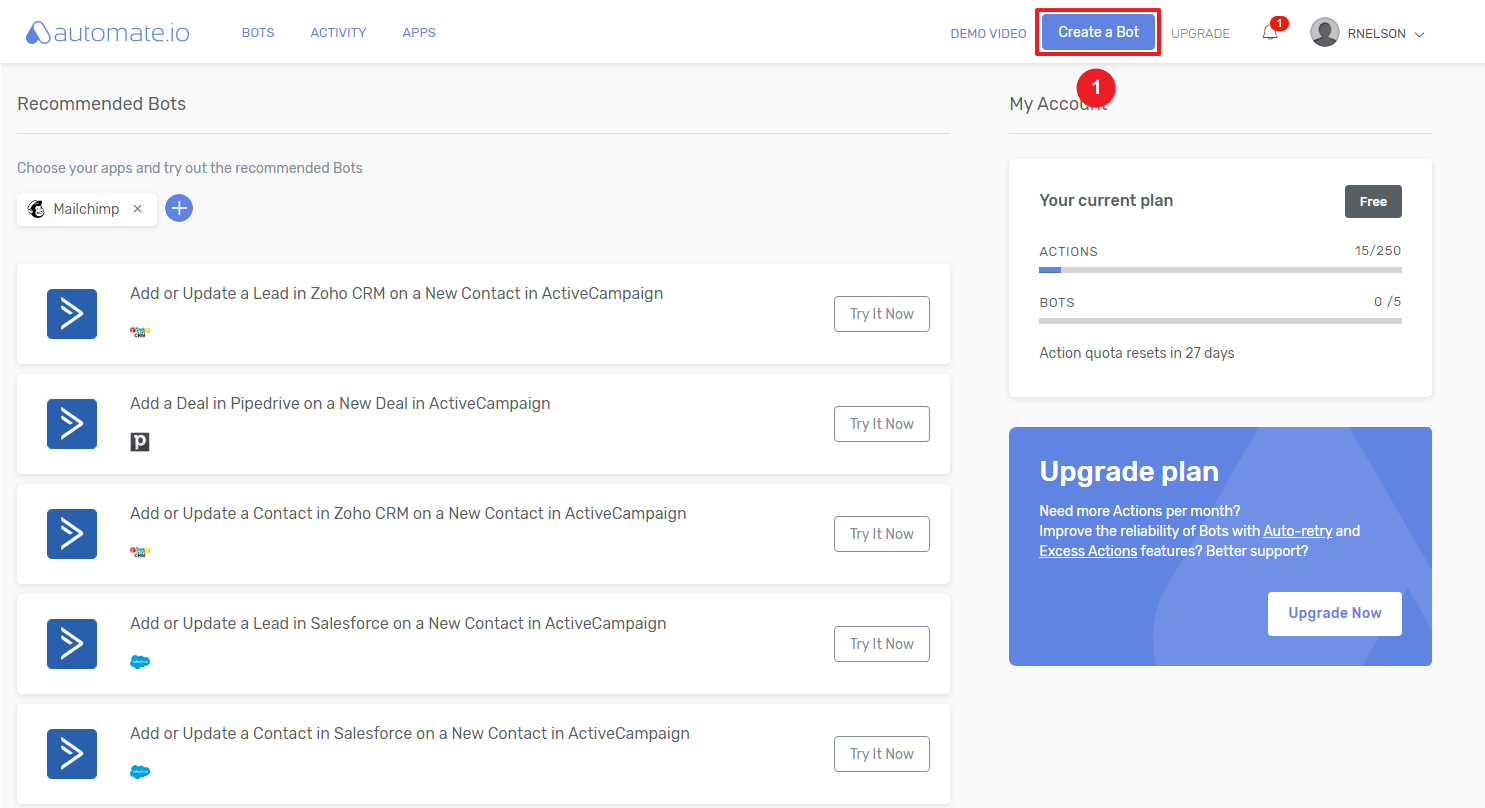
Task: Add another app with the plus icon
Action: pyautogui.click(x=179, y=208)
